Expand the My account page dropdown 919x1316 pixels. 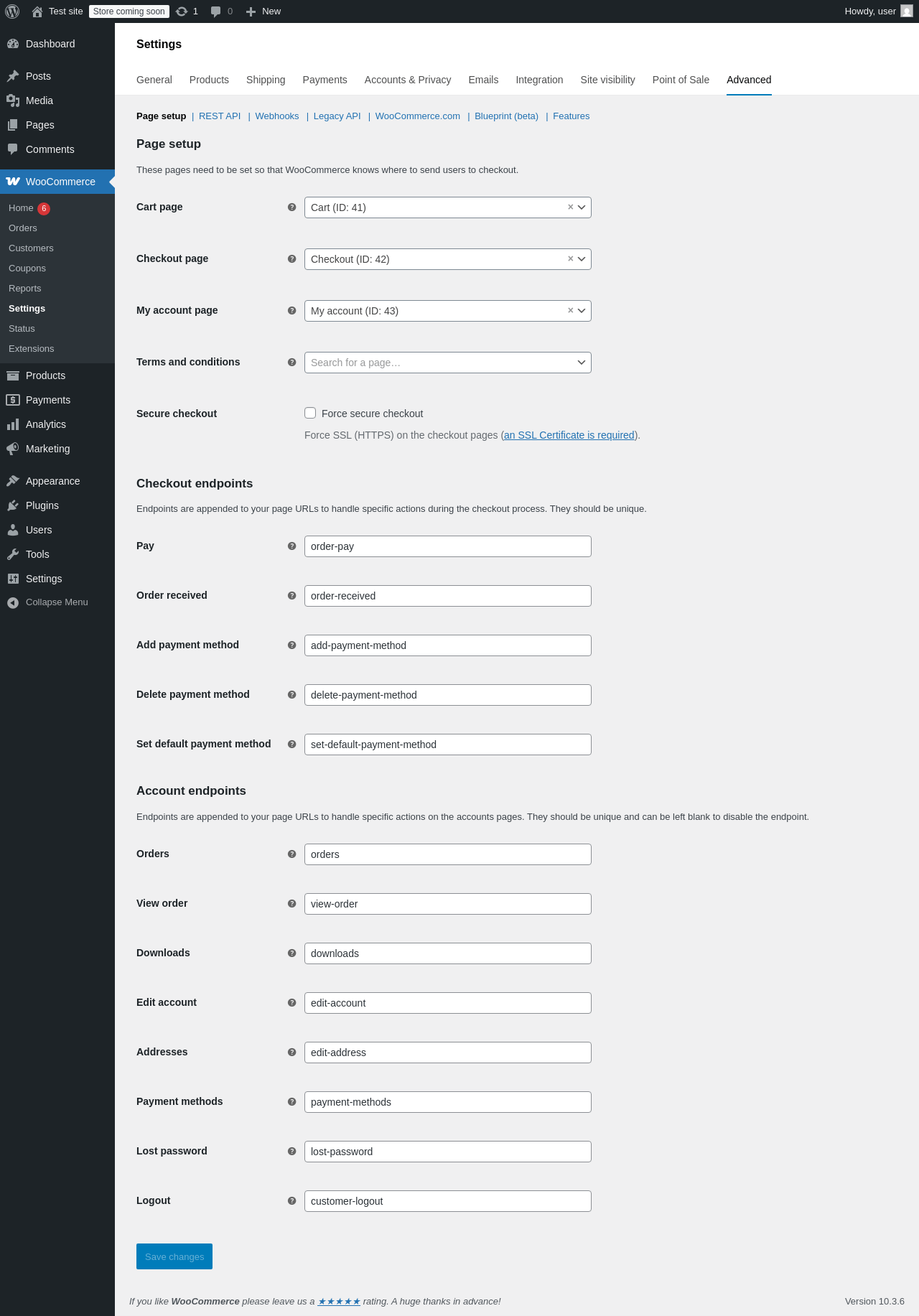tap(582, 311)
